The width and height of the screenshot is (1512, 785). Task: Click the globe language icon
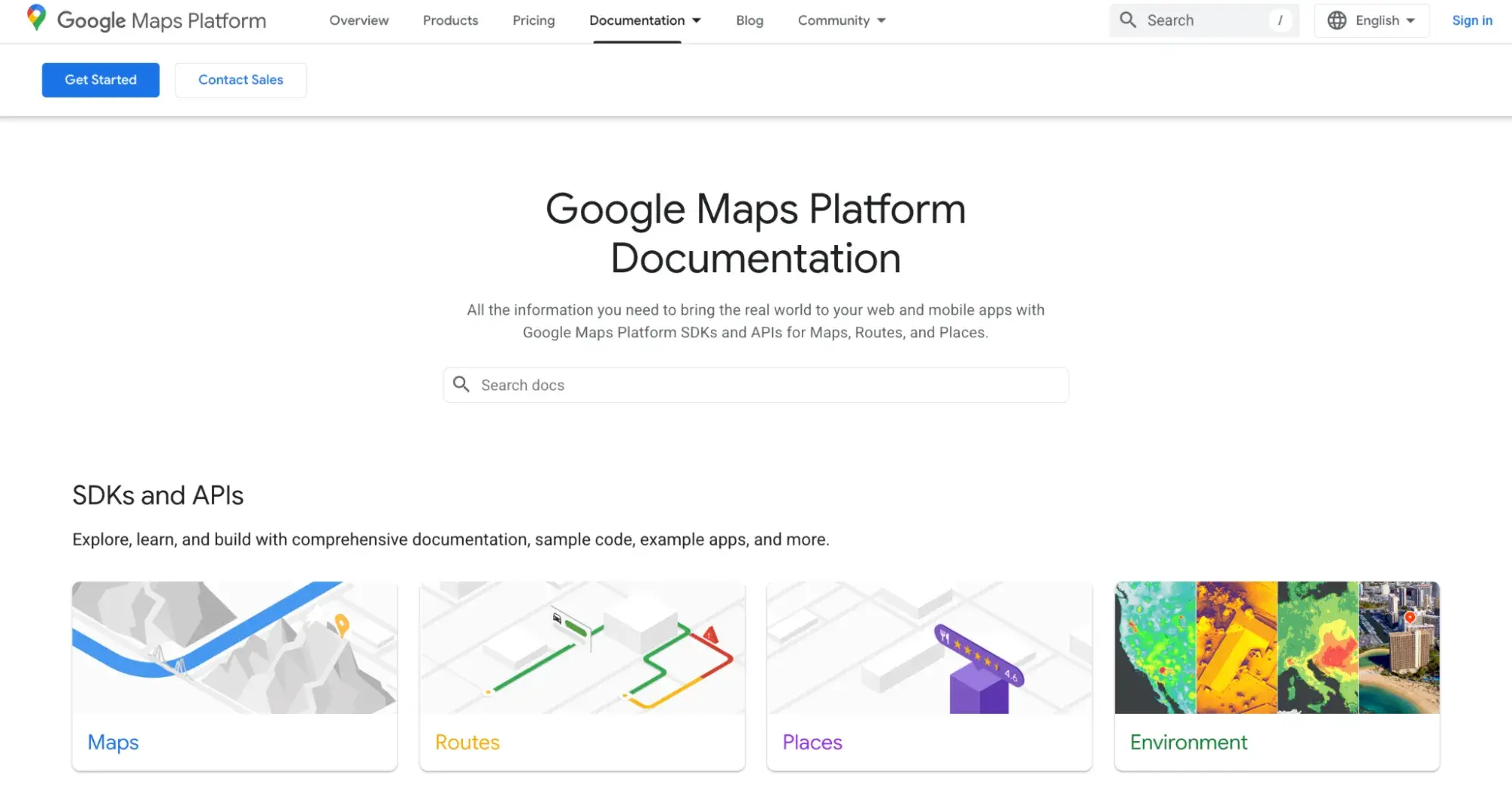coord(1337,20)
